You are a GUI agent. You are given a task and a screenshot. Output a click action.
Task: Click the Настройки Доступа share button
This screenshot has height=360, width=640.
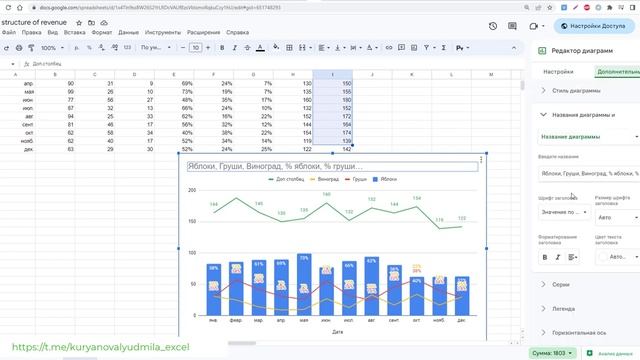click(x=594, y=26)
